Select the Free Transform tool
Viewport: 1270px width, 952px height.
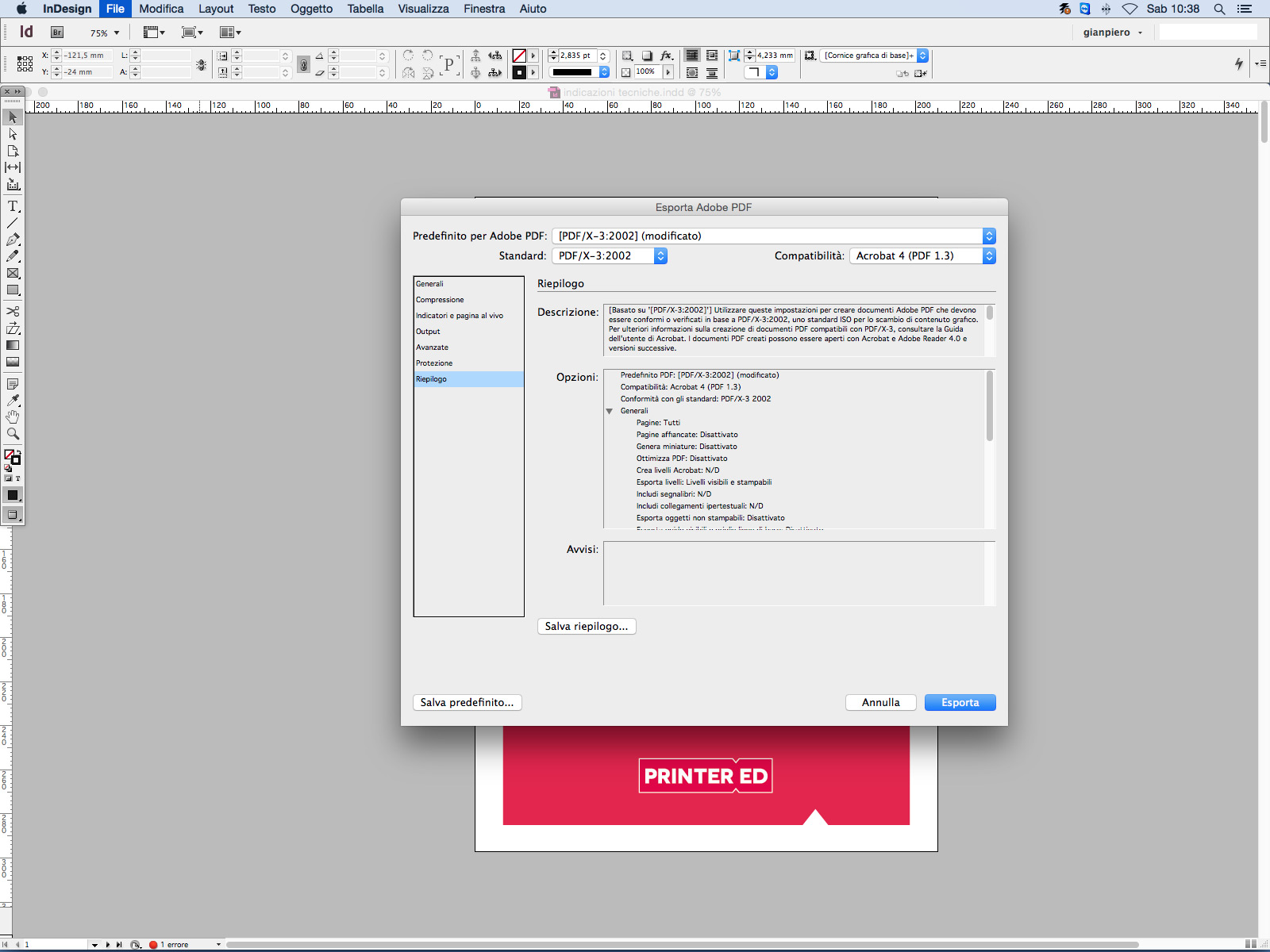13,328
